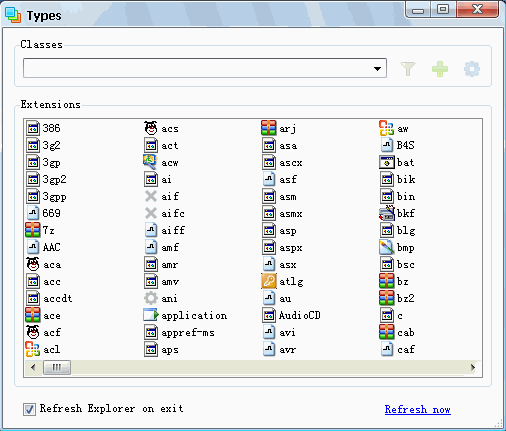Click the Refresh now link

(417, 409)
